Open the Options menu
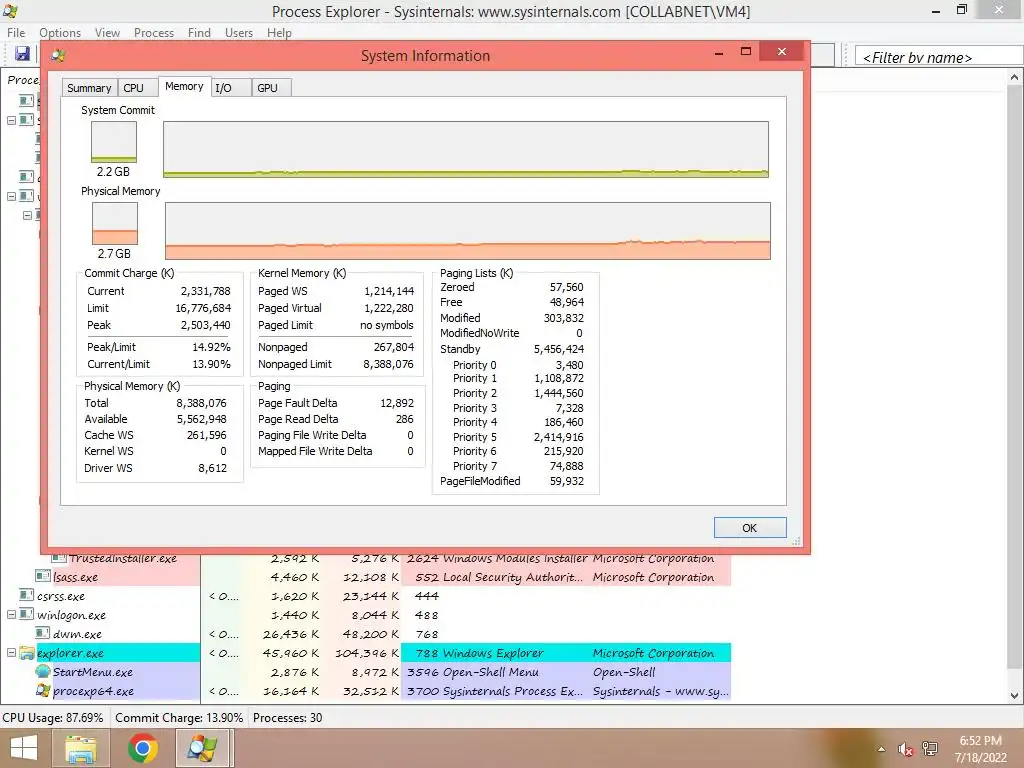 (60, 33)
